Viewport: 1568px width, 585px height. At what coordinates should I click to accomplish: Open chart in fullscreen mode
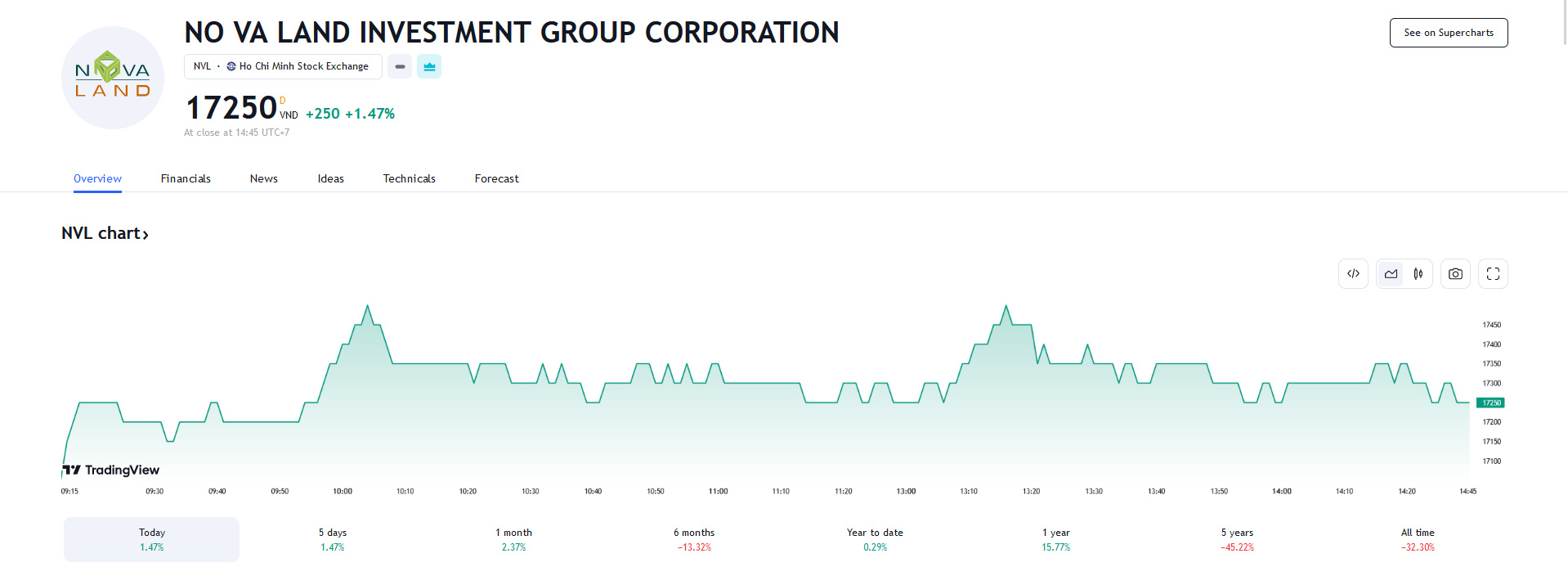coord(1493,274)
